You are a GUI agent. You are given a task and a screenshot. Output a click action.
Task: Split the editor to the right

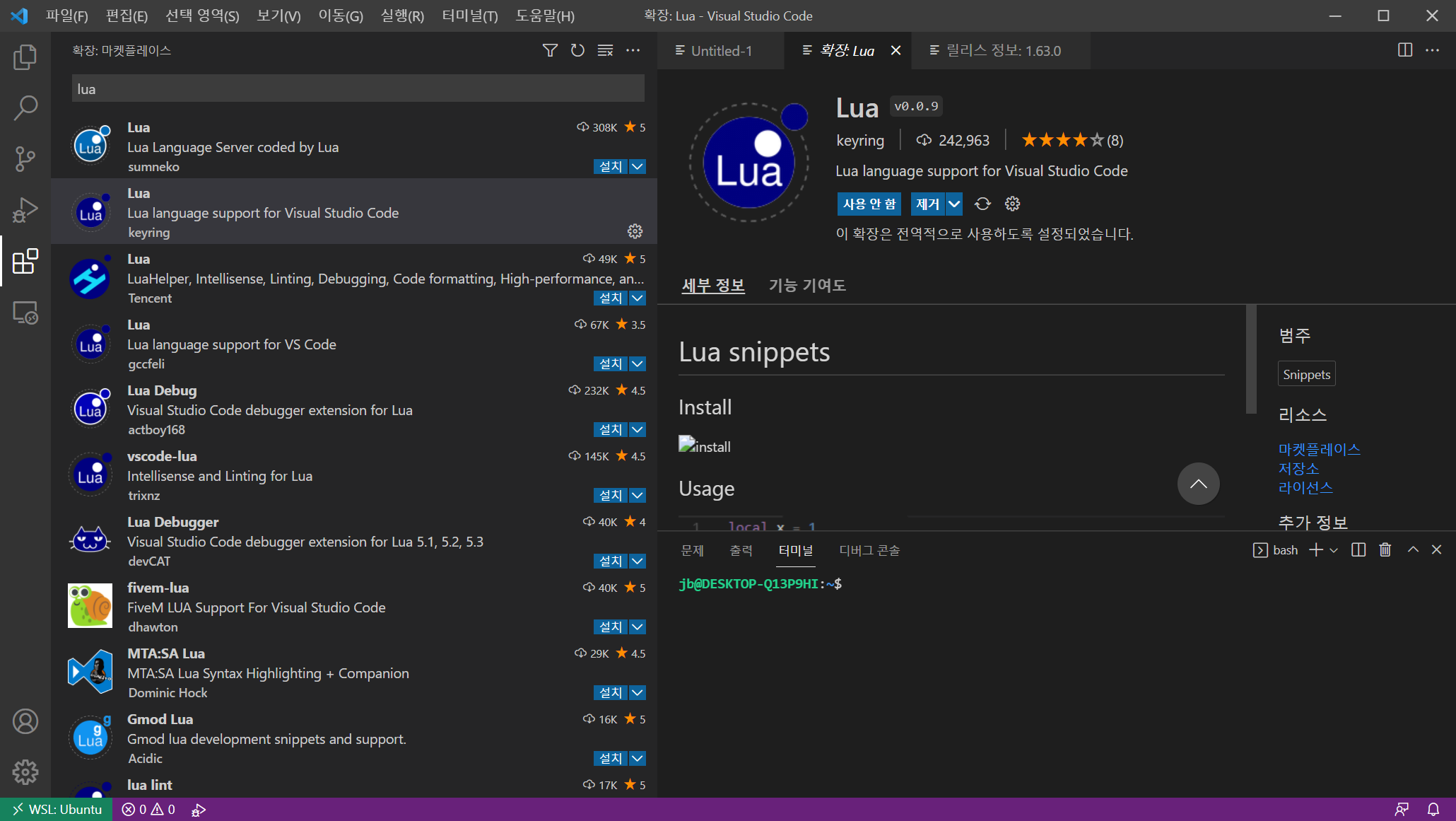tap(1405, 50)
